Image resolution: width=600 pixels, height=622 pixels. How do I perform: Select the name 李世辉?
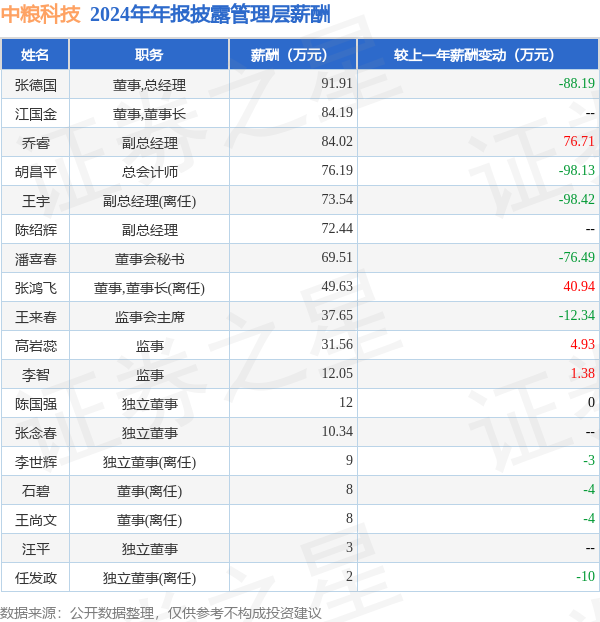click(x=36, y=462)
